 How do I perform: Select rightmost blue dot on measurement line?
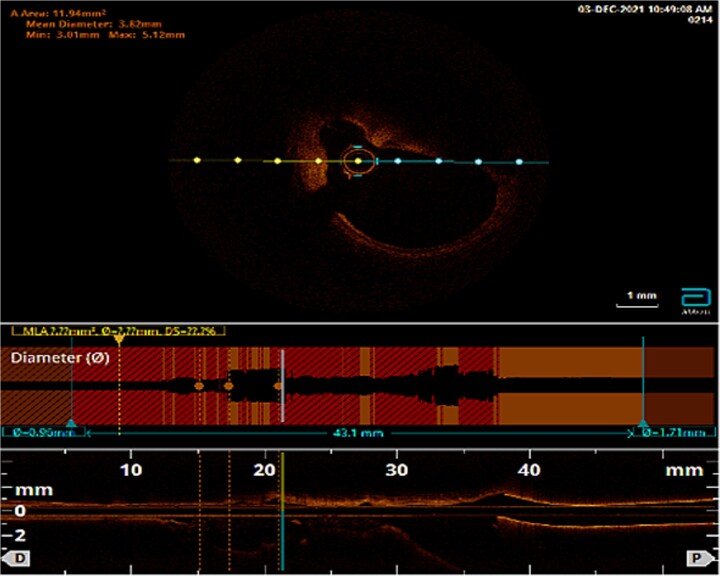[519, 161]
